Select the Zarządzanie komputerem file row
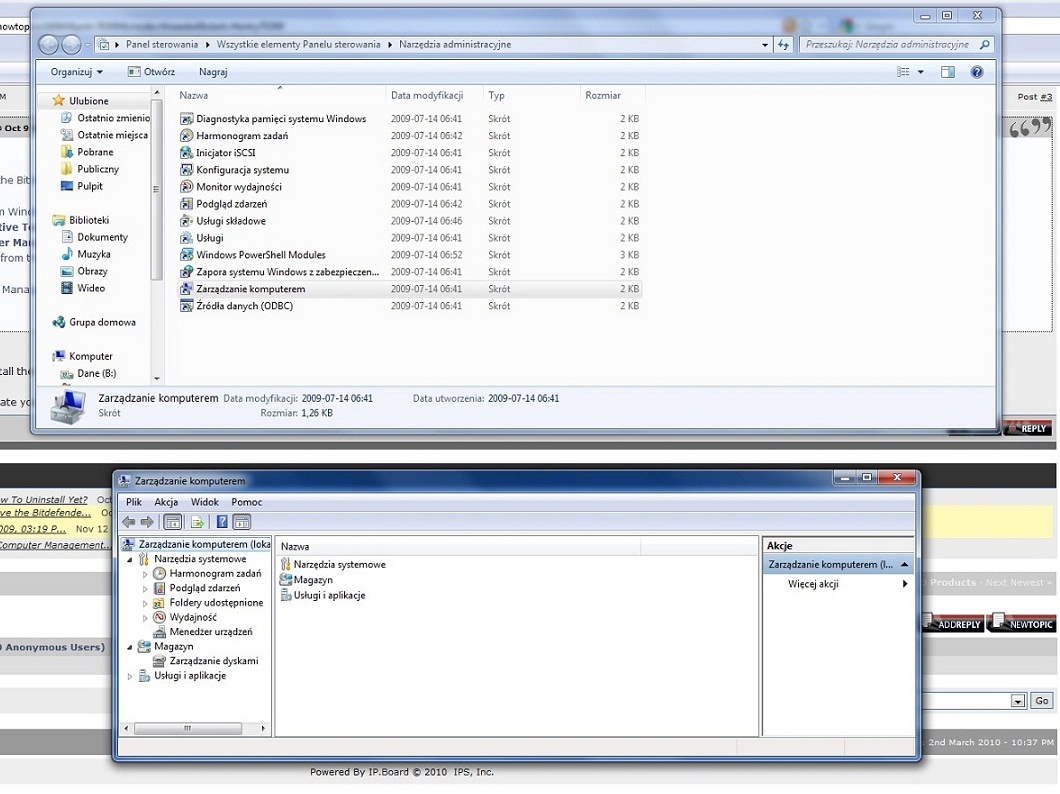The image size is (1060, 794). tap(410, 289)
